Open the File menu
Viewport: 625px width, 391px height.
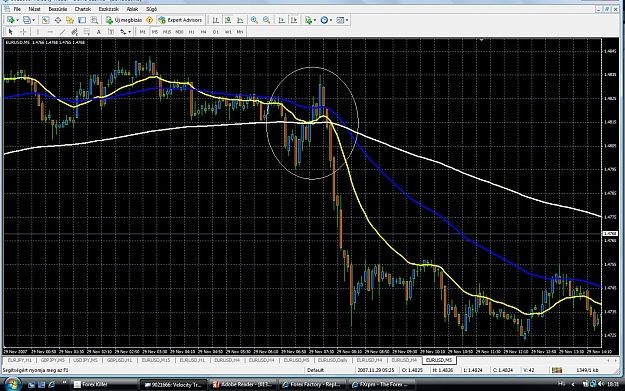click(x=17, y=9)
